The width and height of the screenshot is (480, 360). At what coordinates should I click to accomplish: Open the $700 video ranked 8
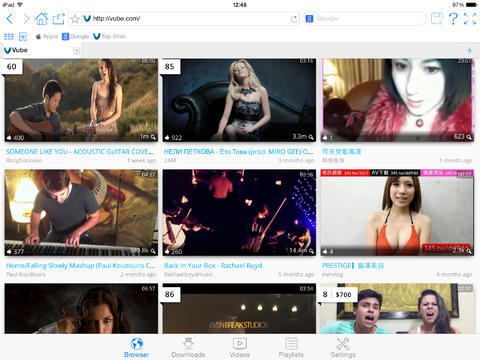tap(397, 308)
